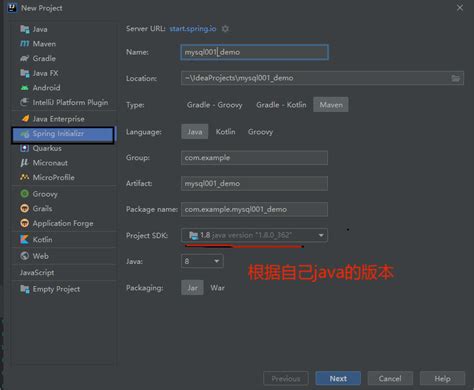Click the Gradle elephant icon
The image size is (474, 390).
point(25,58)
